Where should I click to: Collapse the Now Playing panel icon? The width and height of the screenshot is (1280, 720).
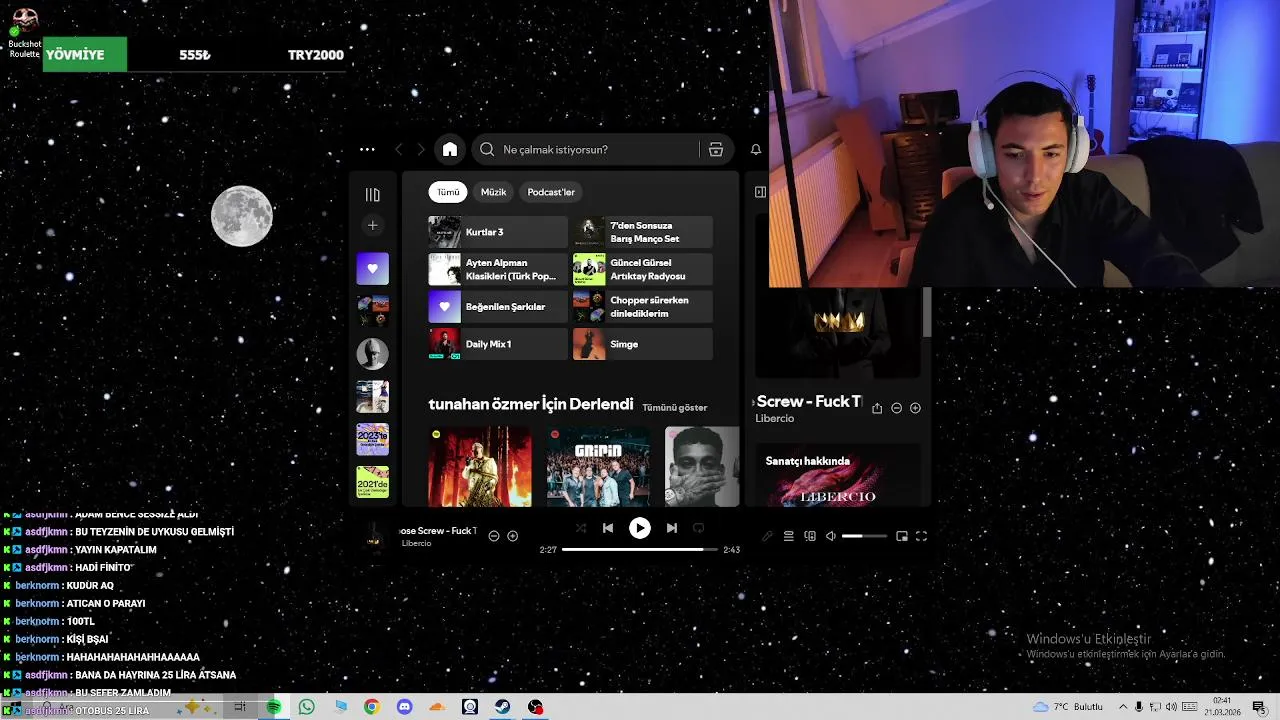click(760, 192)
